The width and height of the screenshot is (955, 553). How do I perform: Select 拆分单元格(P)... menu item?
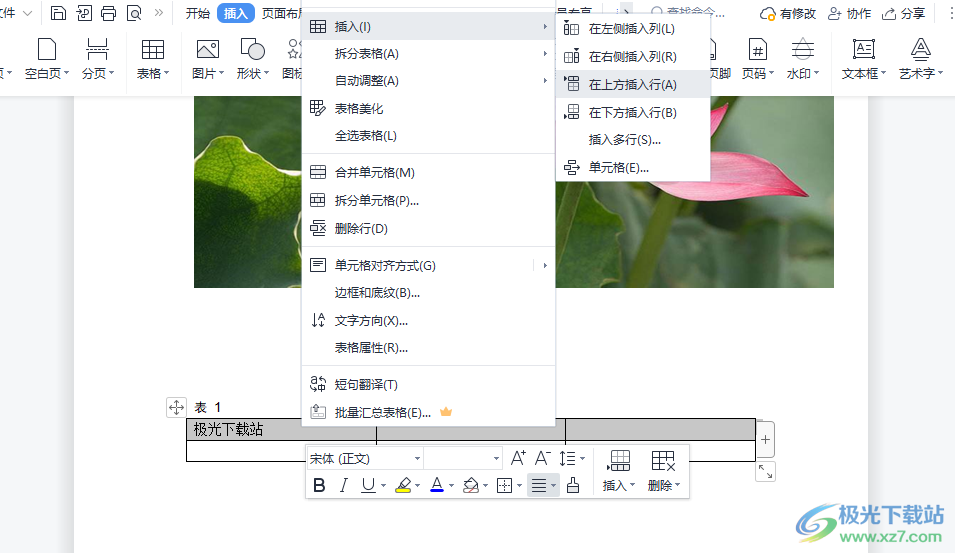[428, 200]
